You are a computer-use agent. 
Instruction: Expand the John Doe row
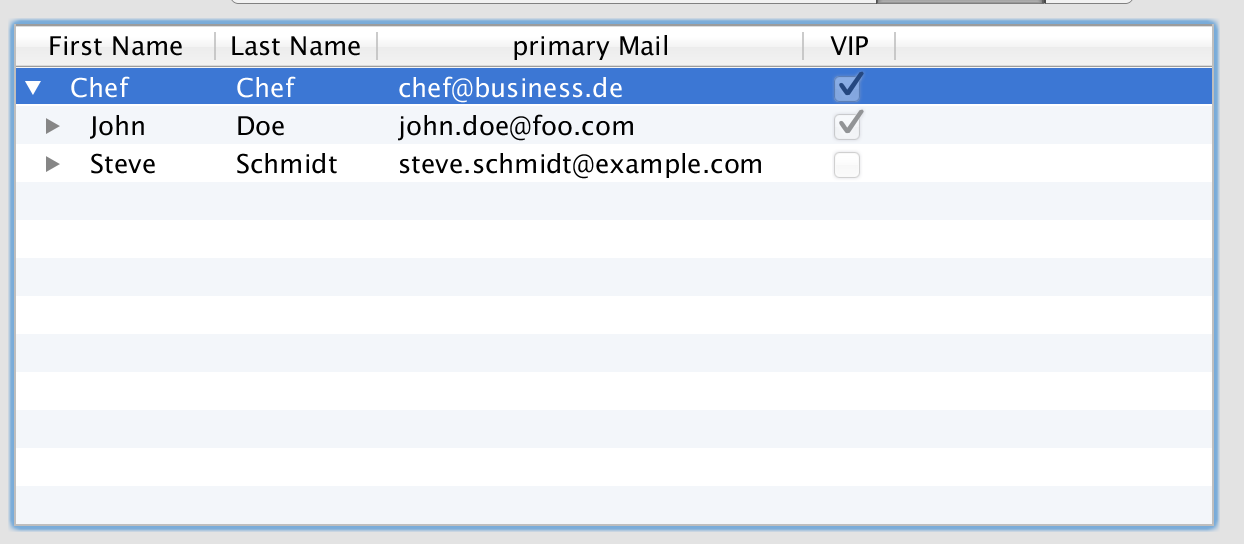point(53,127)
